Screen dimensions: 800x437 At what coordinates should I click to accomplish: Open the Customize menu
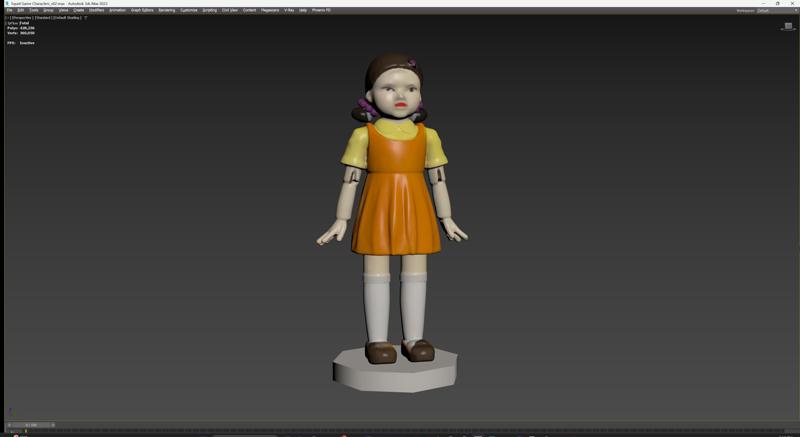coord(189,10)
